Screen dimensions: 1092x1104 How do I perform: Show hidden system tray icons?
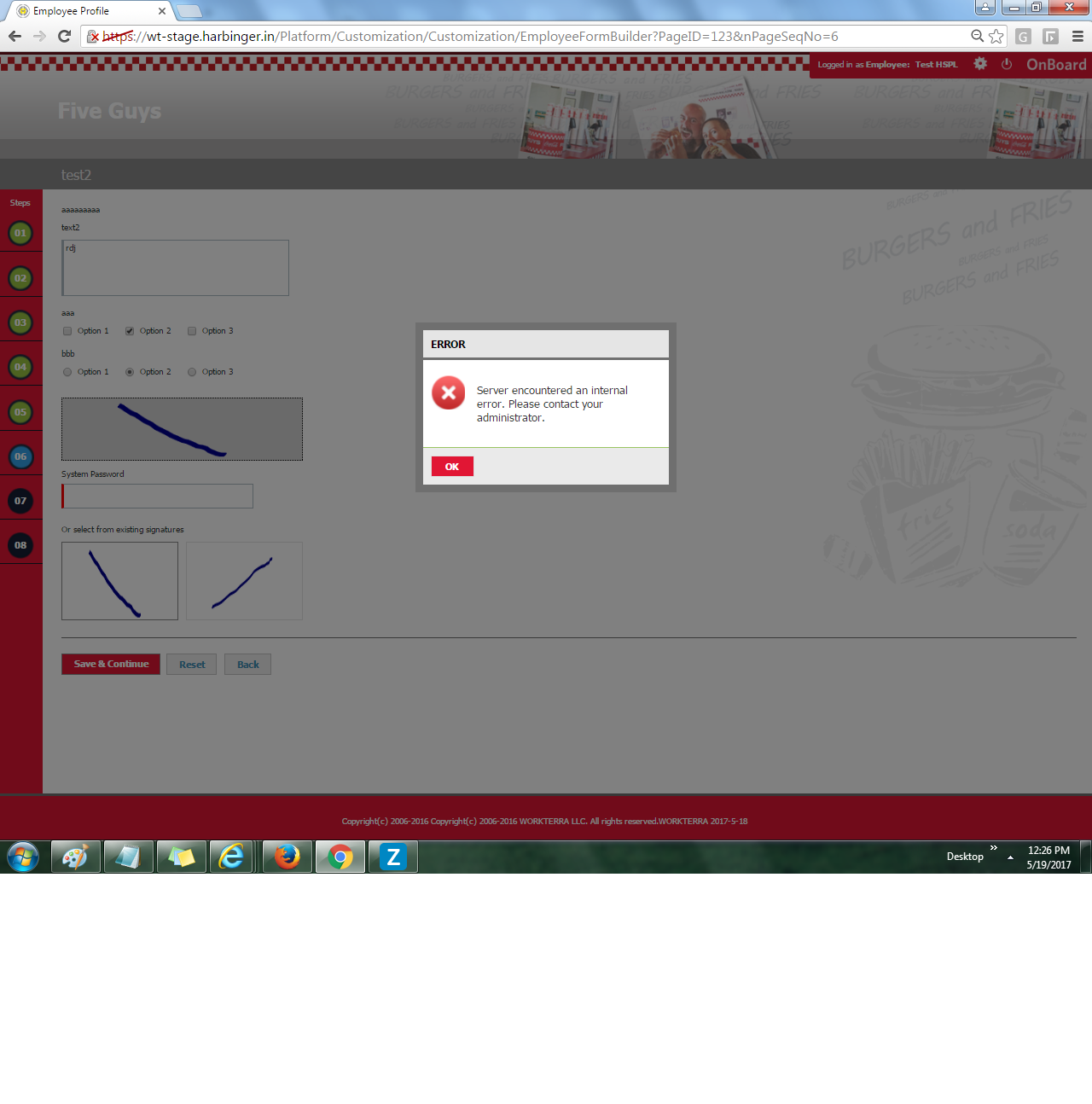1010,856
